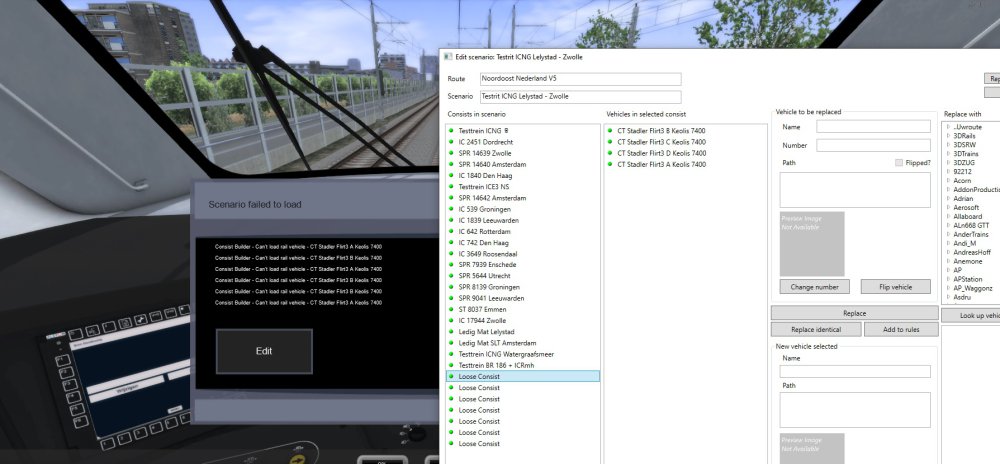
Task: Click green dot beside CT Stadler Flirt3 C vehicle
Action: tap(610, 142)
